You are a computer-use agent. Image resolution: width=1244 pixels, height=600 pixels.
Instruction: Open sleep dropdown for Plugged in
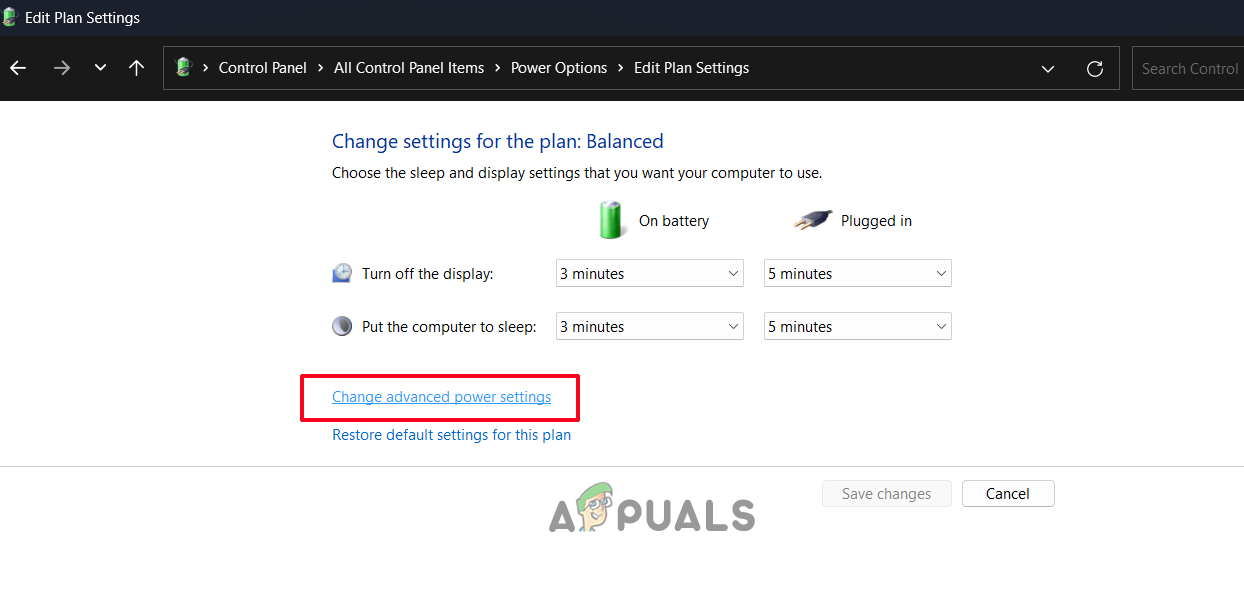[857, 327]
